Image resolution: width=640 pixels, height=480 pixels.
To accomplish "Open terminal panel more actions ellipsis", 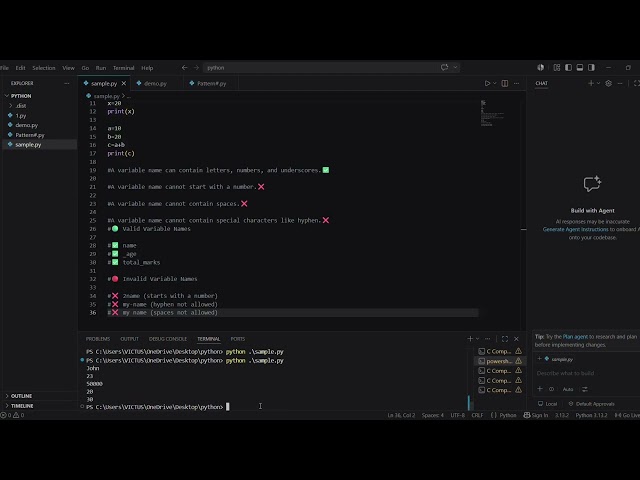I will click(x=488, y=339).
